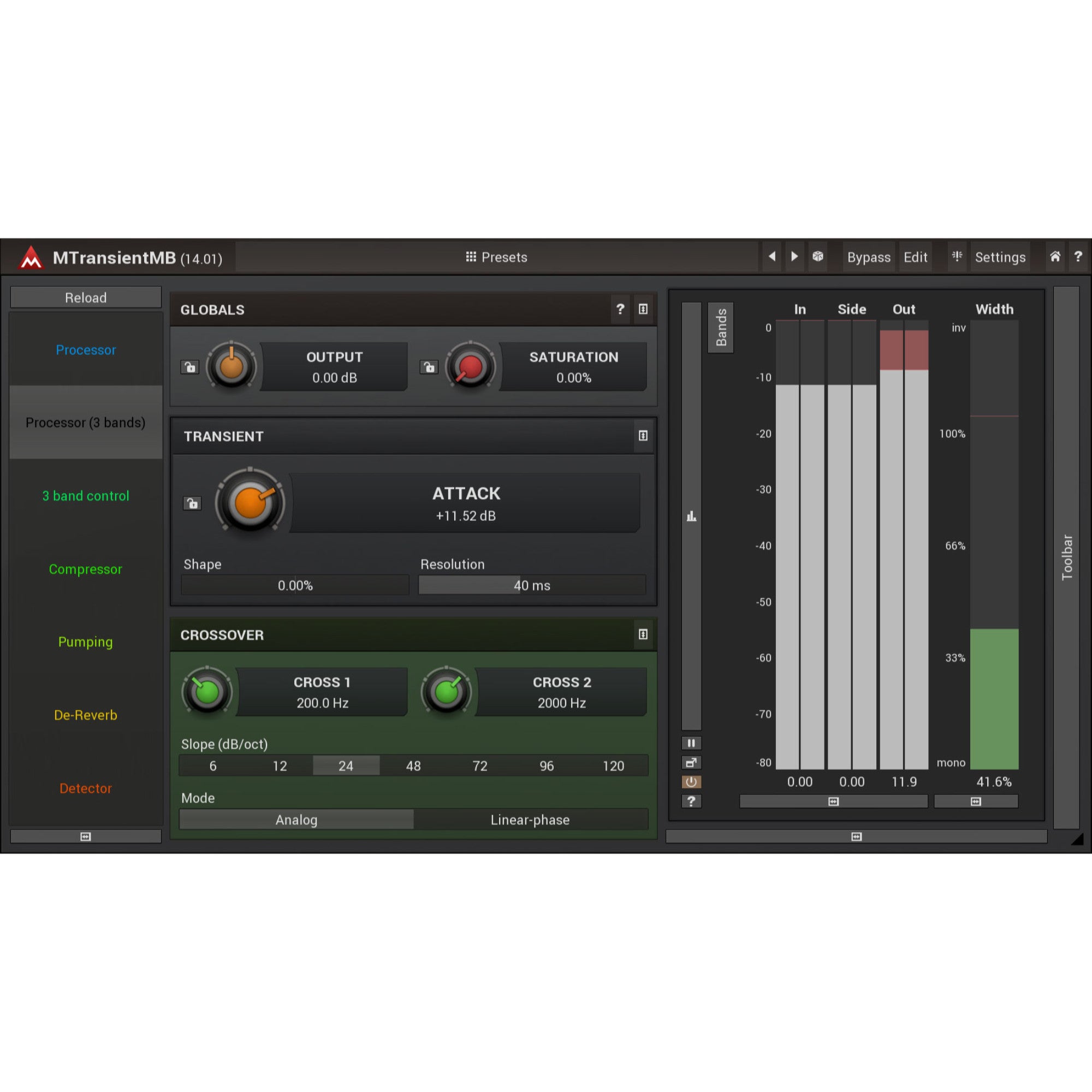Screen dimensions: 1092x1092
Task: Select the De-Reverb device
Action: 86,715
